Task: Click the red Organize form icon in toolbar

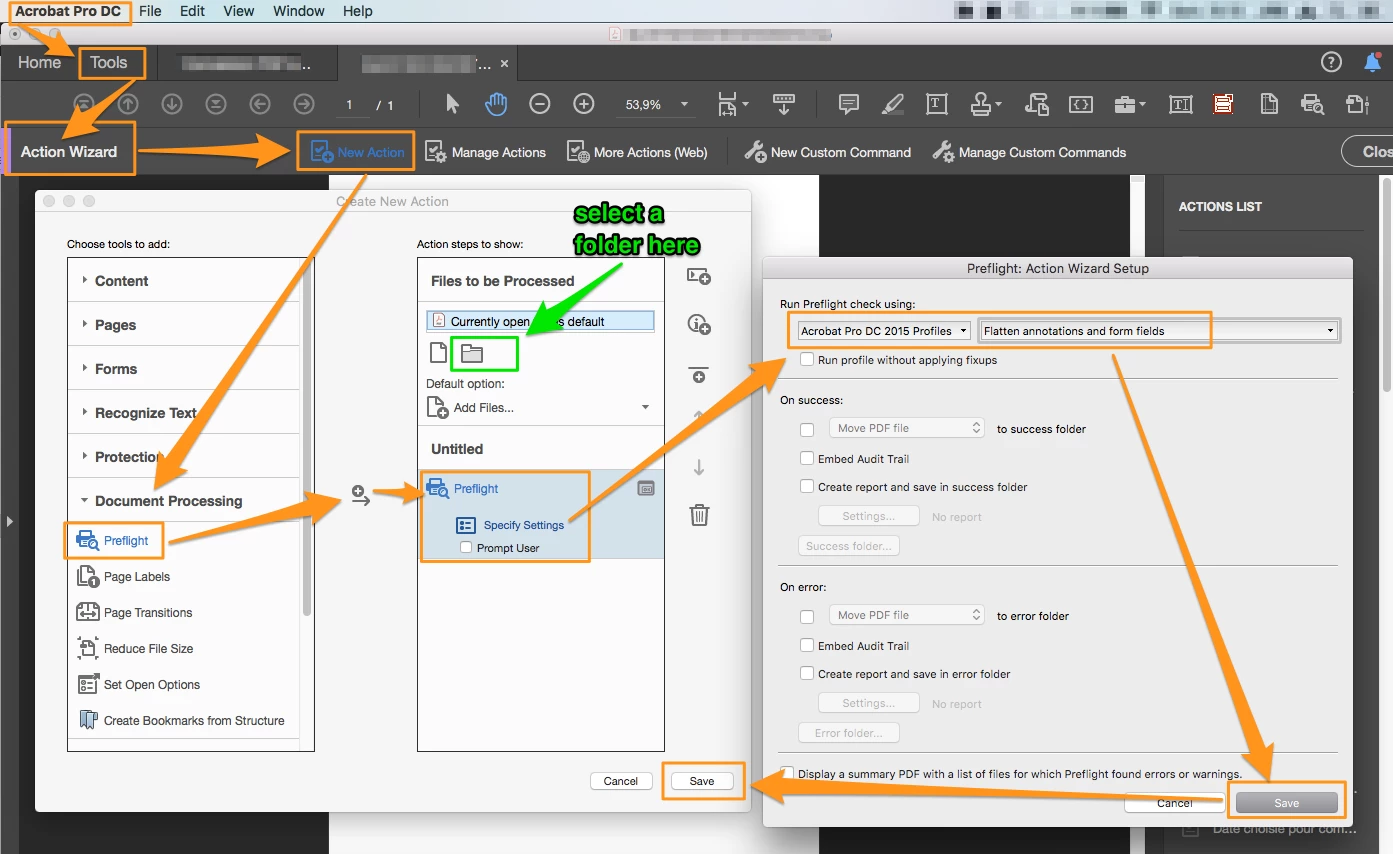Action: 1223,104
